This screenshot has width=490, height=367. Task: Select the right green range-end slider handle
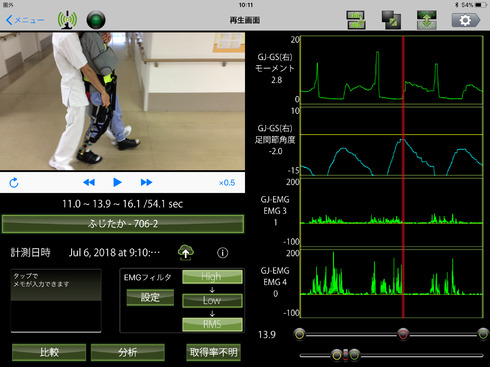click(483, 334)
